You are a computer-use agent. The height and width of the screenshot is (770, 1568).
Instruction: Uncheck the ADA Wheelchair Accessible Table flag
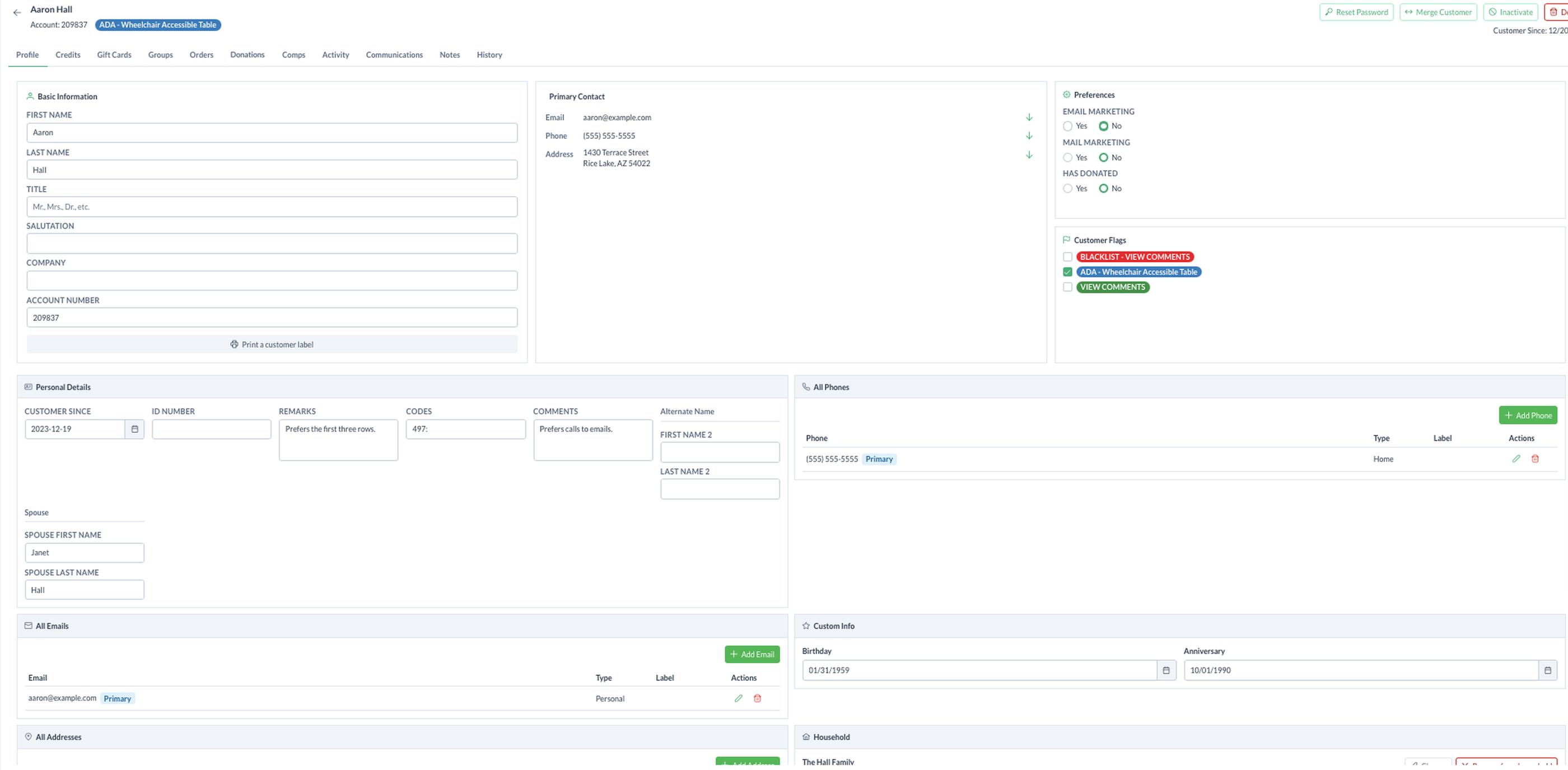coord(1067,272)
